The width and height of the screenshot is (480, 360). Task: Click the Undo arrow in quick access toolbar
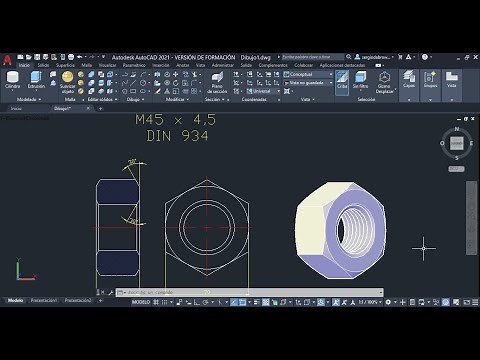pos(79,57)
